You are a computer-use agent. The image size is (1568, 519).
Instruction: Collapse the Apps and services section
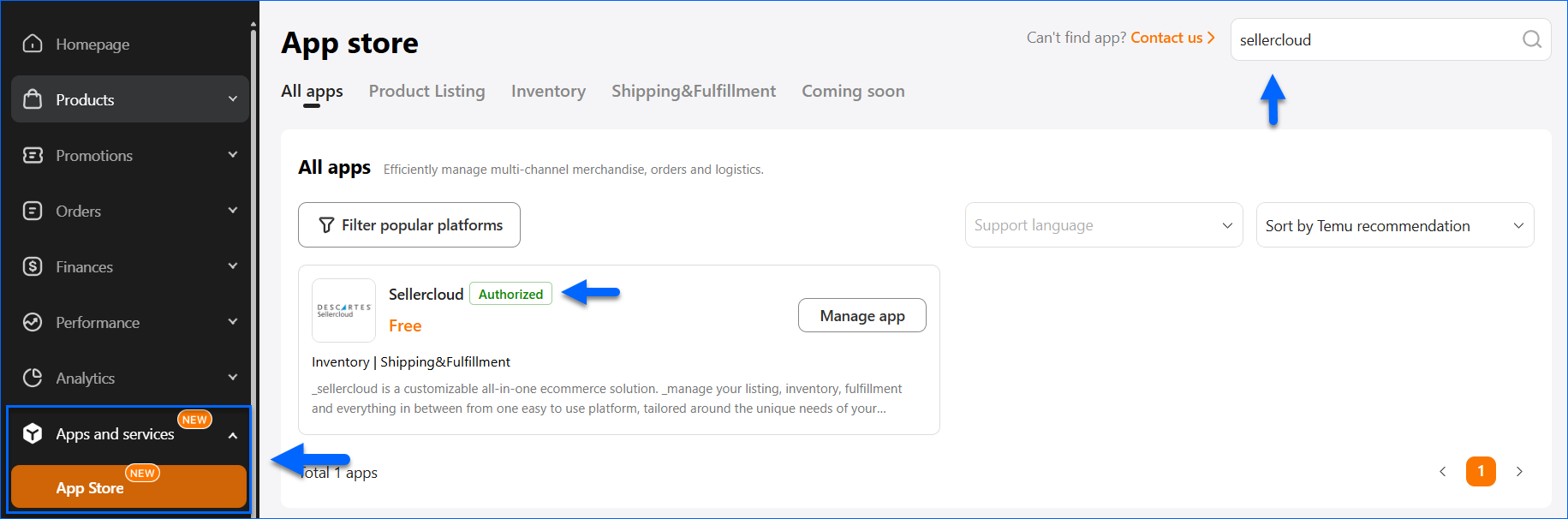click(x=233, y=435)
